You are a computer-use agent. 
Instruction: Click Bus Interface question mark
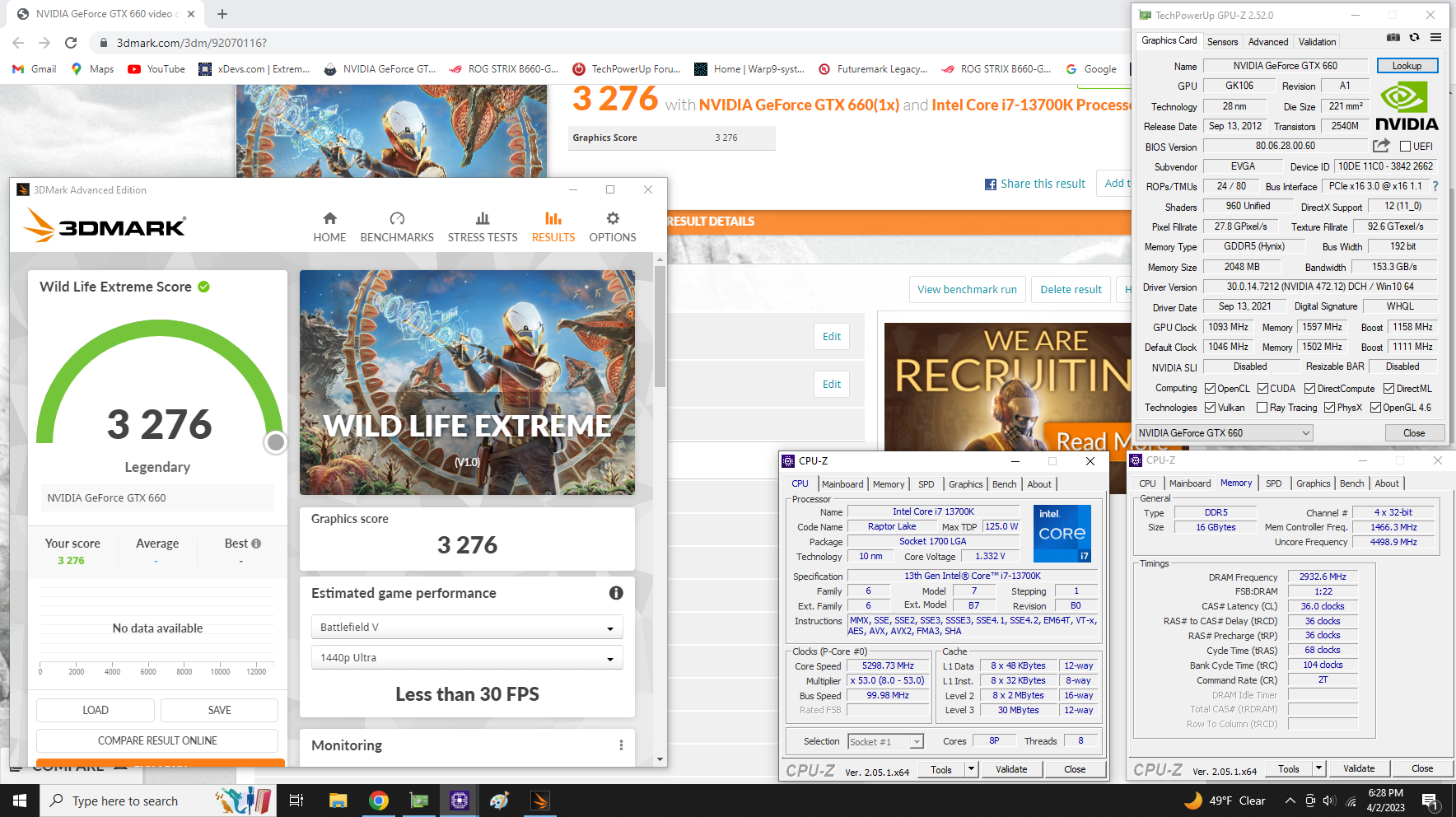click(1435, 186)
